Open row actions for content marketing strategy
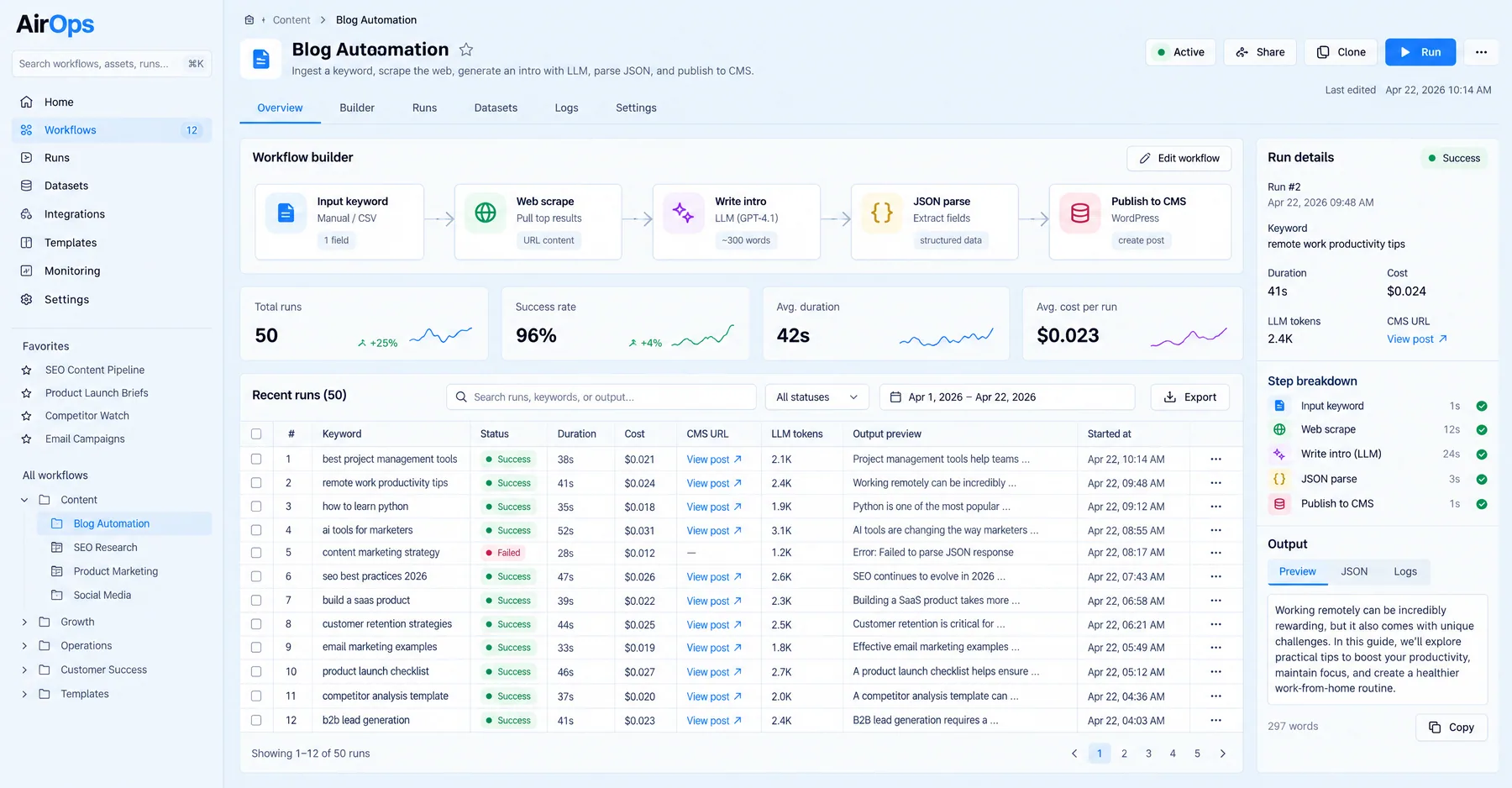The height and width of the screenshot is (788, 1512). pyautogui.click(x=1215, y=553)
